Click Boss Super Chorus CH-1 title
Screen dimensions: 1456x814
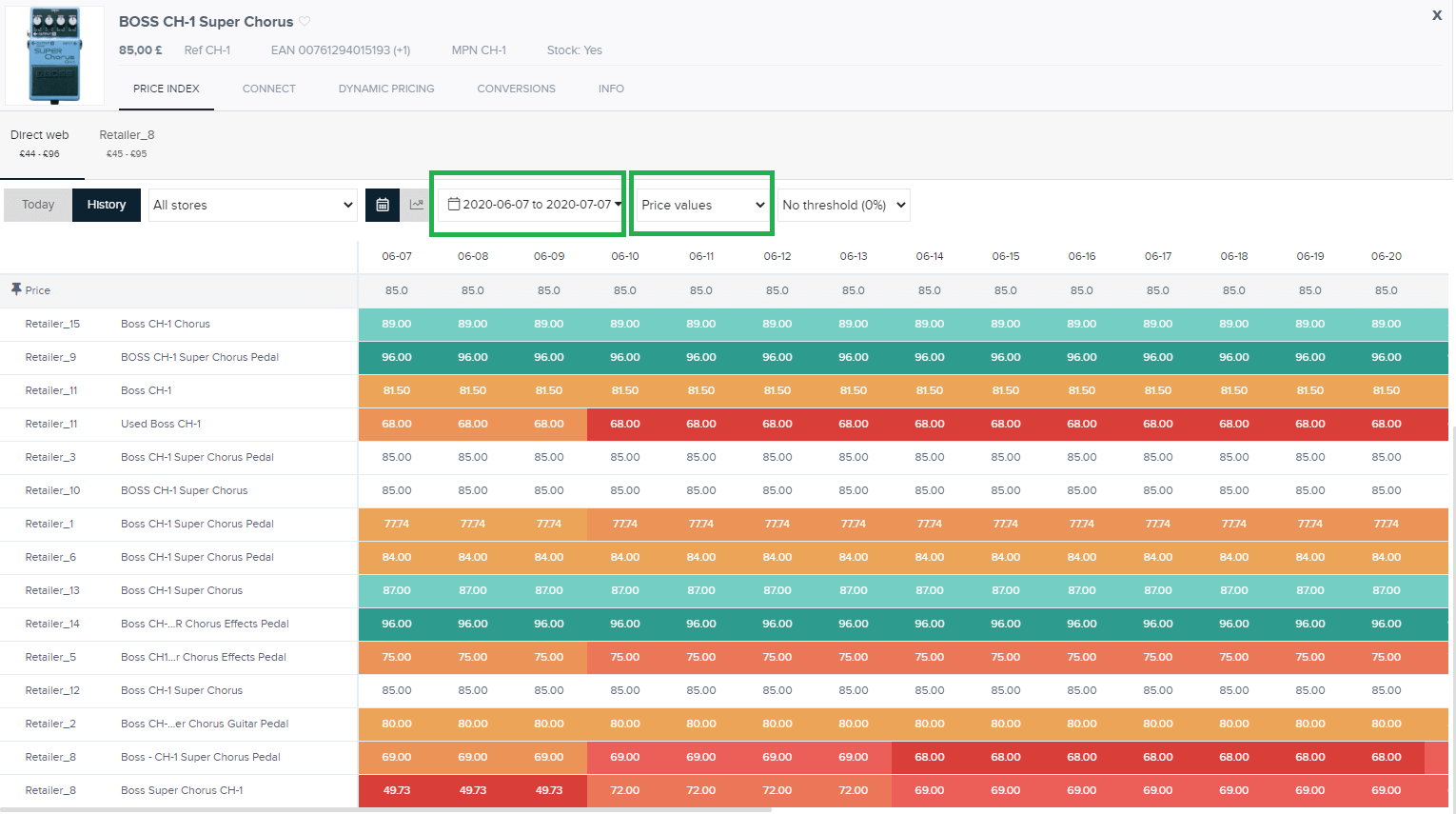(x=182, y=790)
